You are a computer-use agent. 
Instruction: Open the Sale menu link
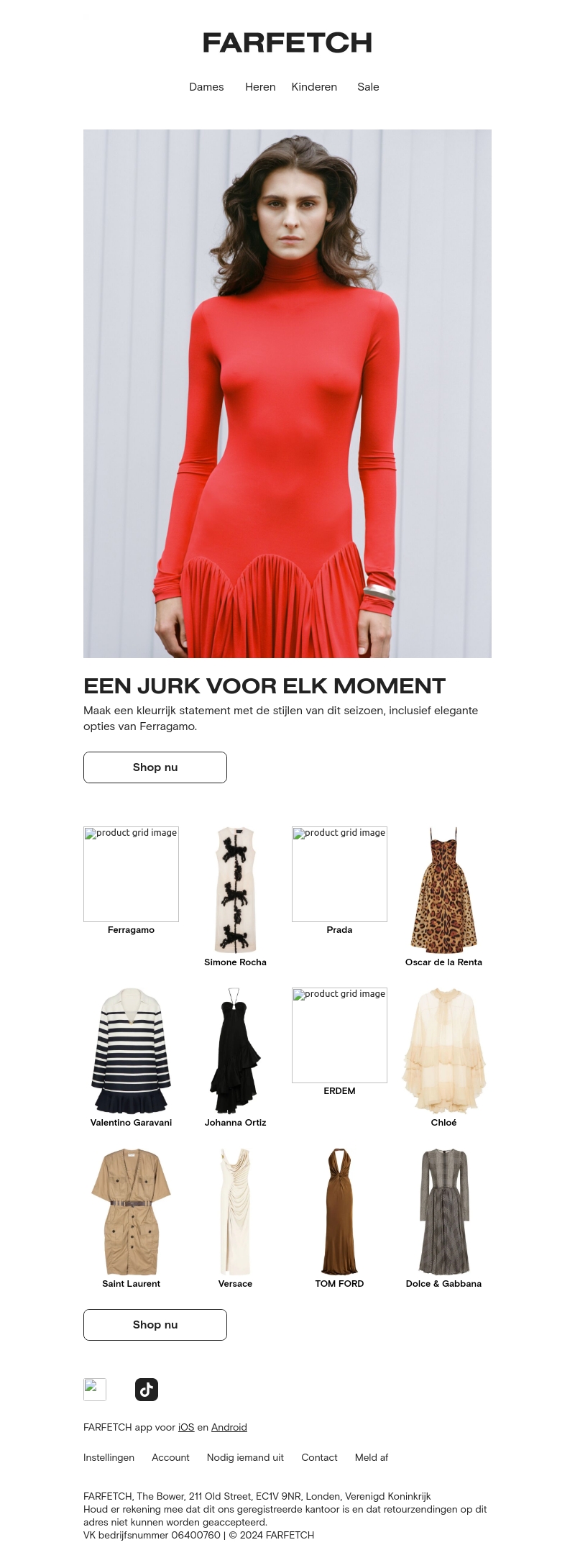pyautogui.click(x=368, y=87)
